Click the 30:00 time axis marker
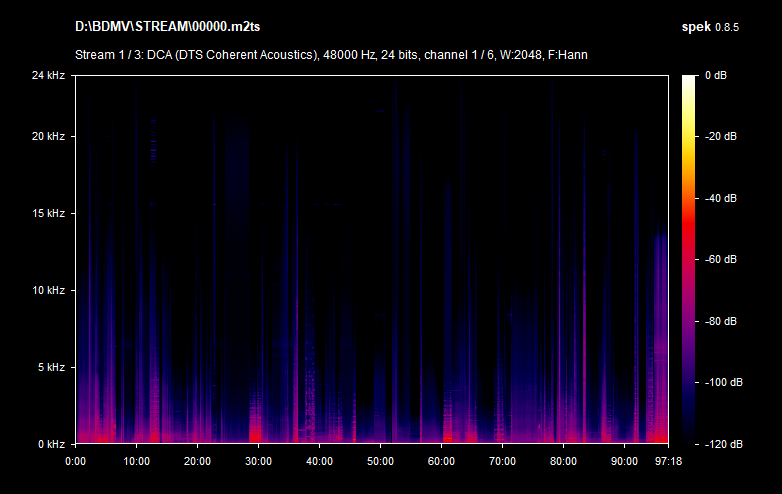This screenshot has width=782, height=494. pyautogui.click(x=258, y=461)
